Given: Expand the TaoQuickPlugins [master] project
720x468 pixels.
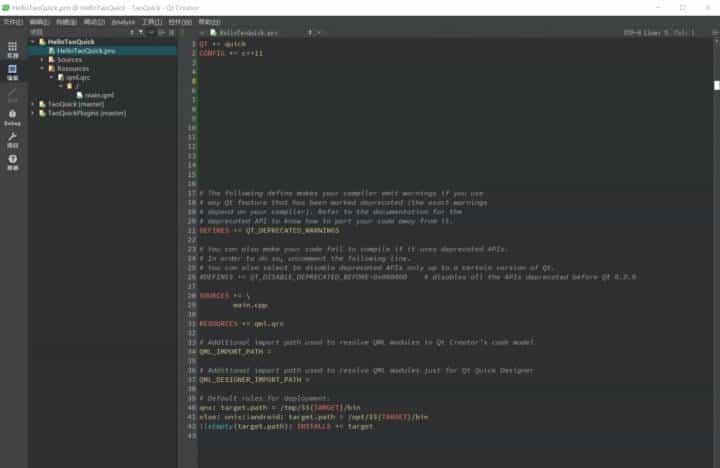Looking at the screenshot, I should 33,113.
